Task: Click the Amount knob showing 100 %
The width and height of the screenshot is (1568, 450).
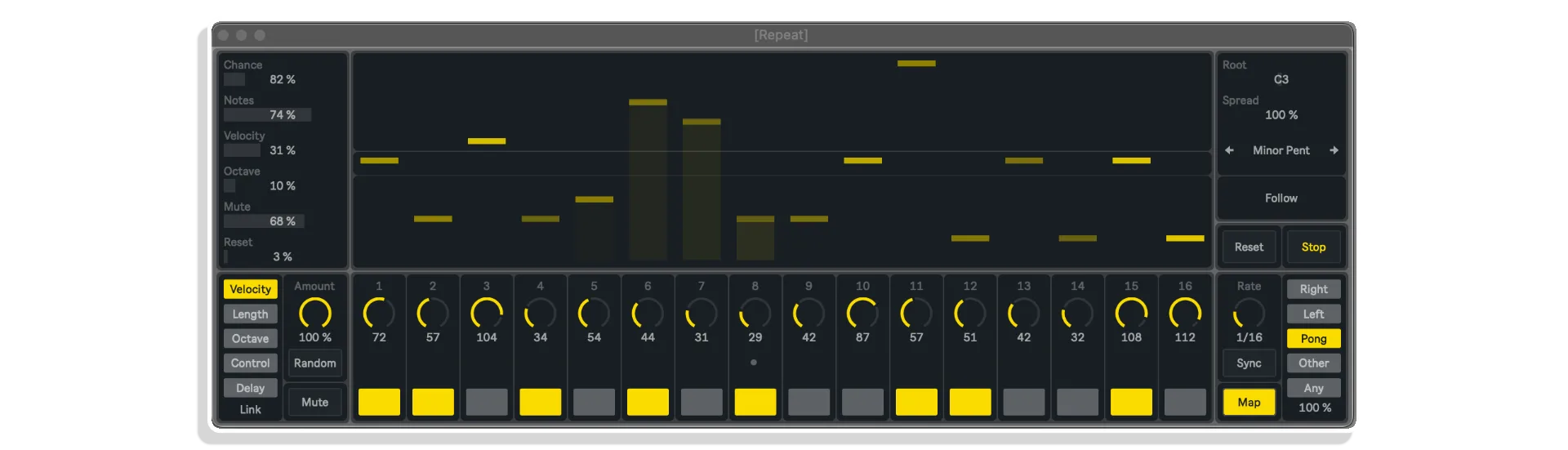Action: pyautogui.click(x=314, y=313)
